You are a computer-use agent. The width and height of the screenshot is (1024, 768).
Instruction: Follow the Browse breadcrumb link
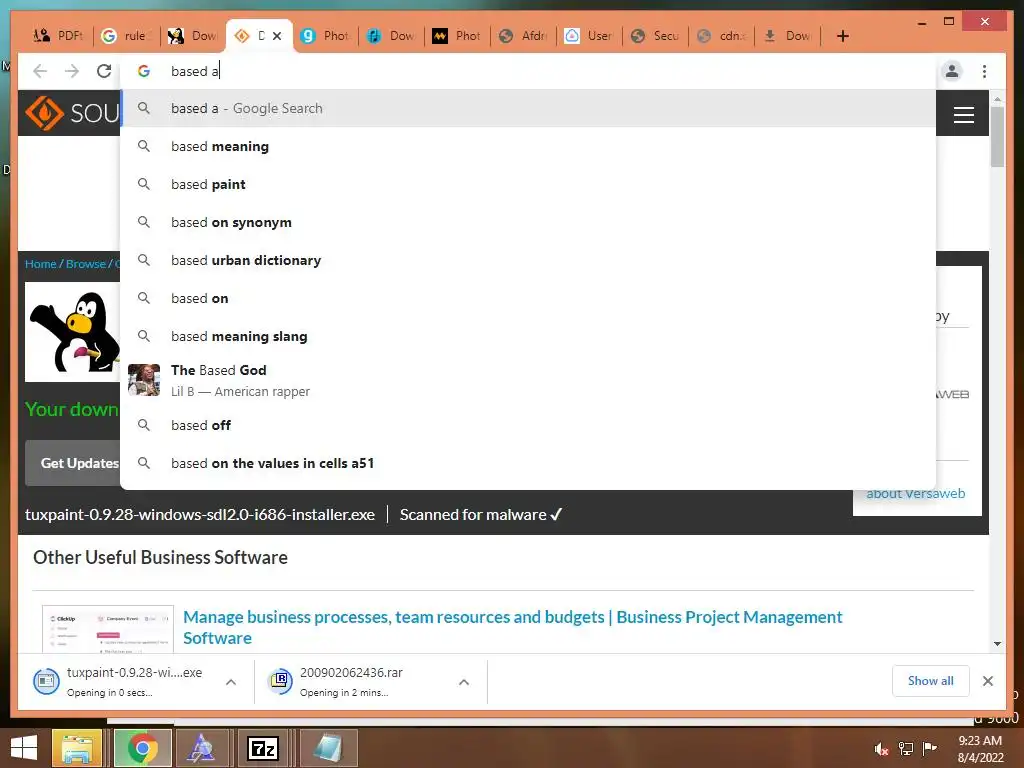86,264
